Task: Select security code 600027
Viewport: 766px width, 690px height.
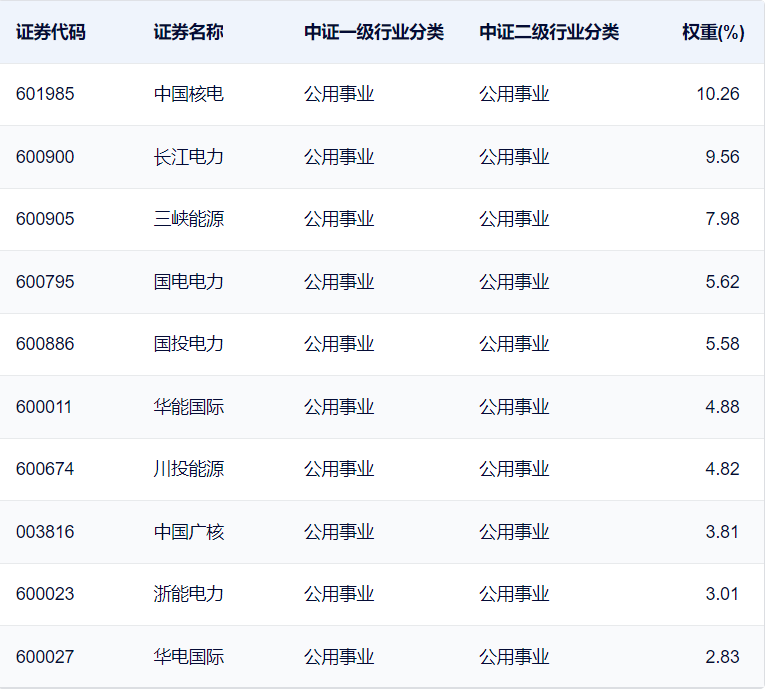Action: pos(45,657)
